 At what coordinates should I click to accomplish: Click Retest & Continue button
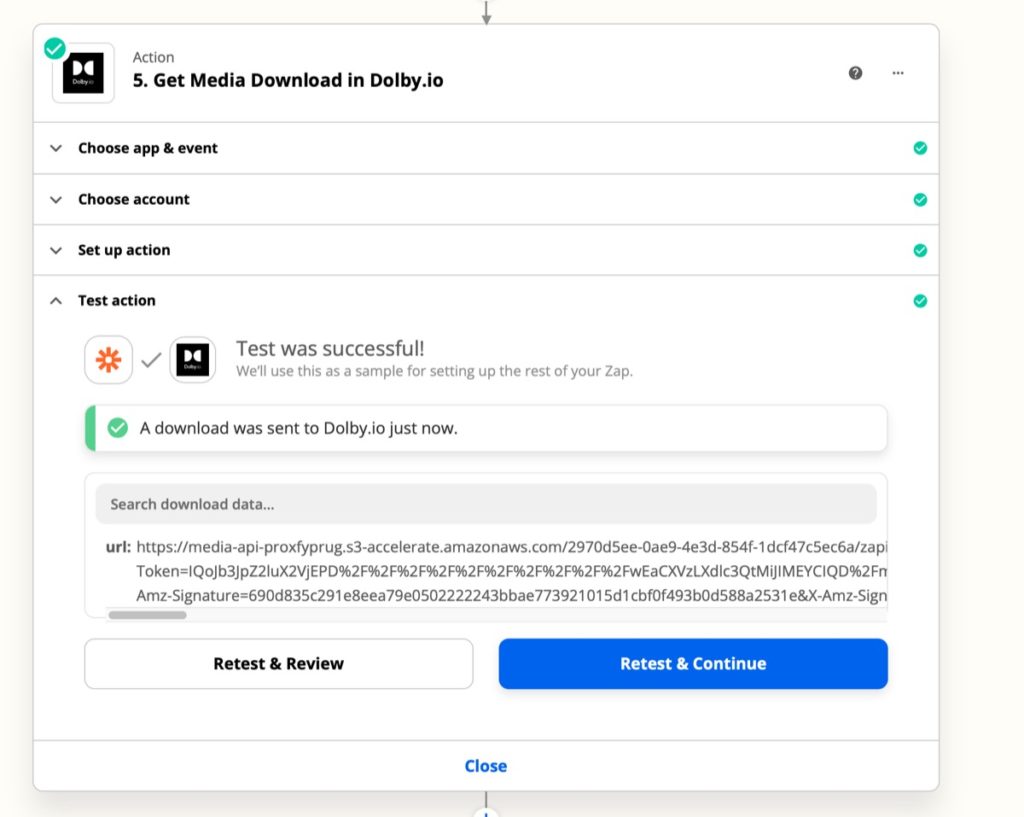(693, 664)
